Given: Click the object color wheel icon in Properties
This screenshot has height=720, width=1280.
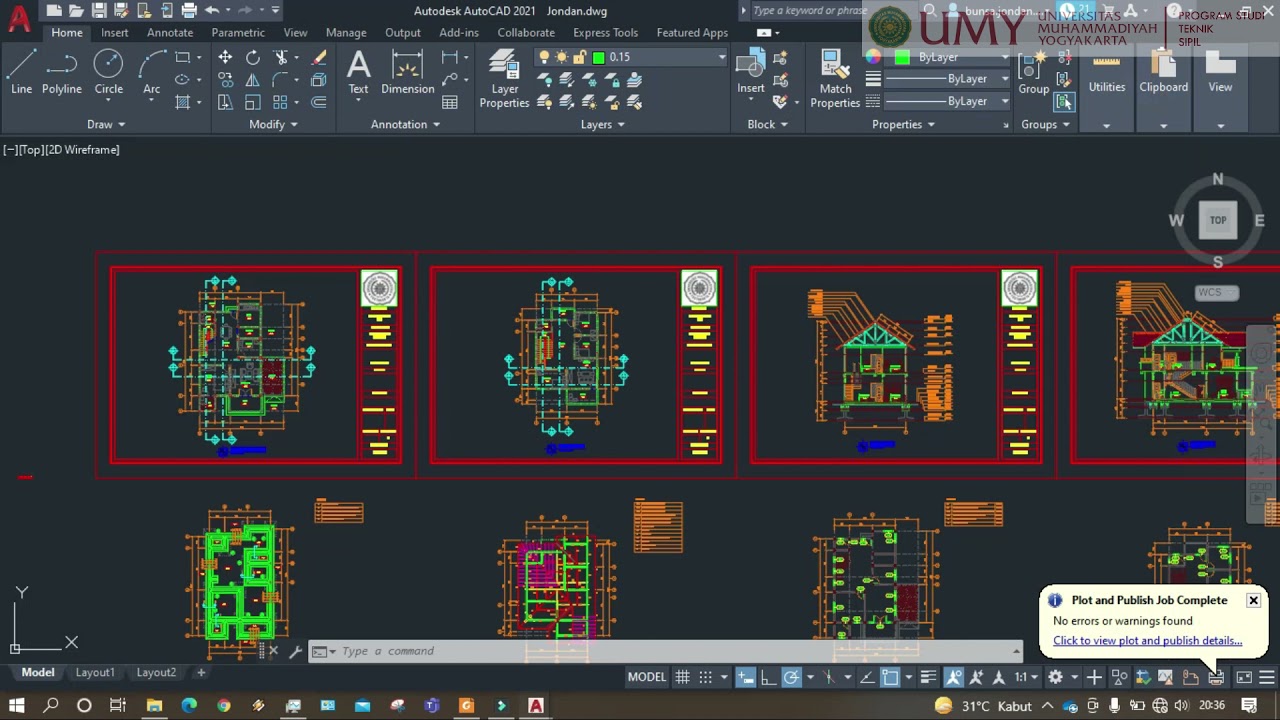Looking at the screenshot, I should (873, 57).
